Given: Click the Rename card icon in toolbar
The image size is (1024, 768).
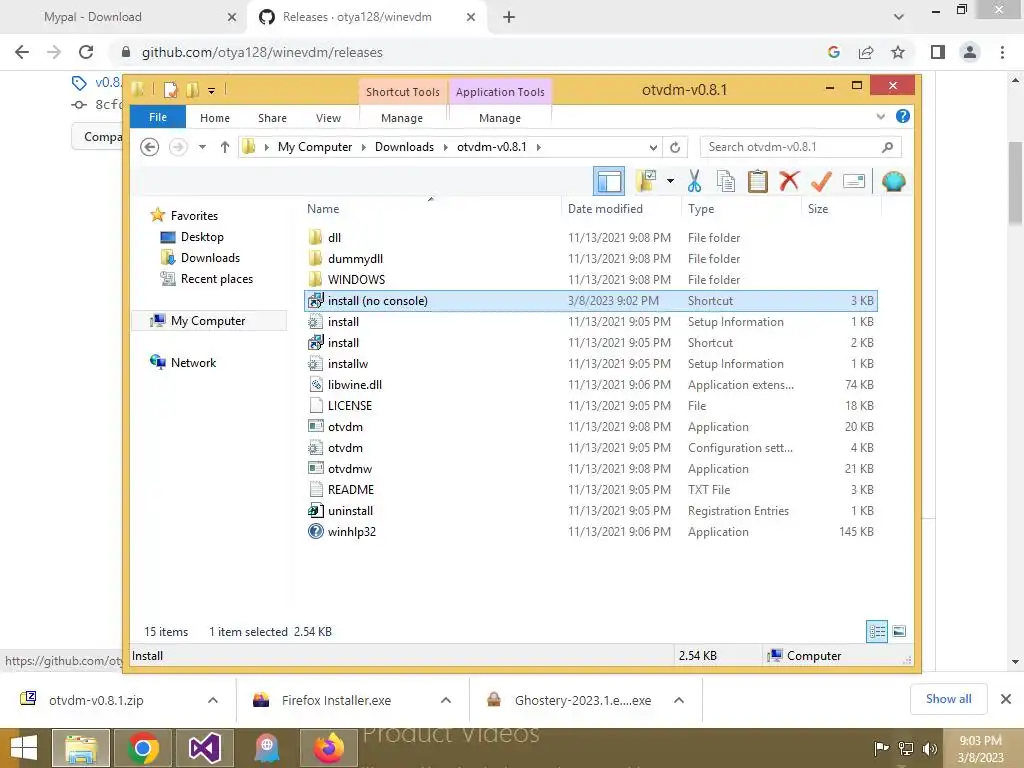Looking at the screenshot, I should pos(854,181).
